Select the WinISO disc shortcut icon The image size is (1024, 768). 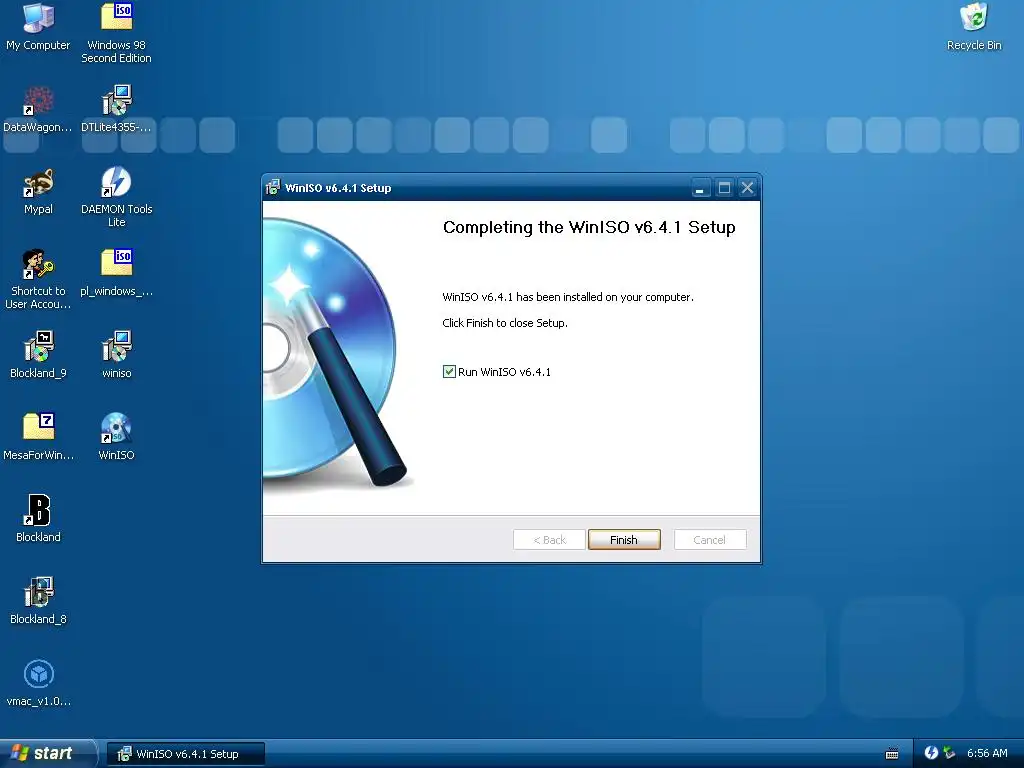(116, 436)
